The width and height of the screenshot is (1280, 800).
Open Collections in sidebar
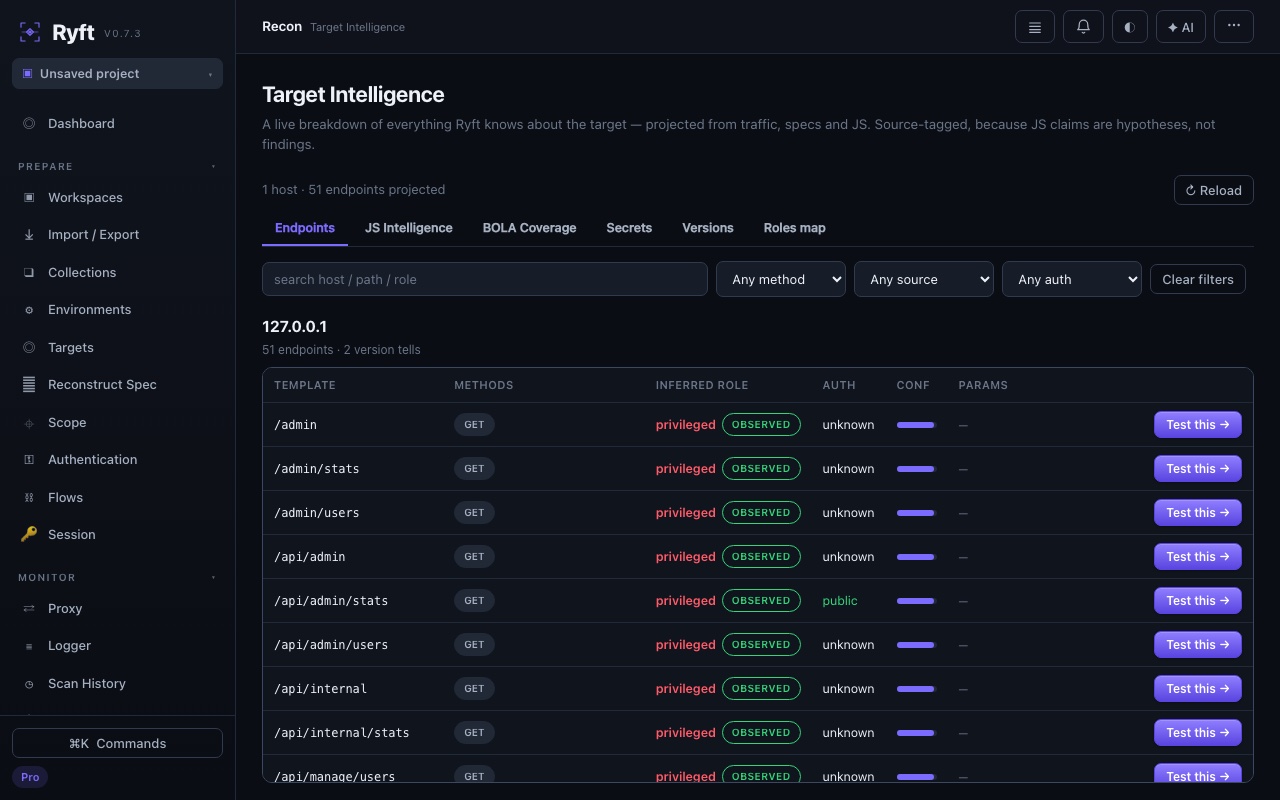(117, 272)
